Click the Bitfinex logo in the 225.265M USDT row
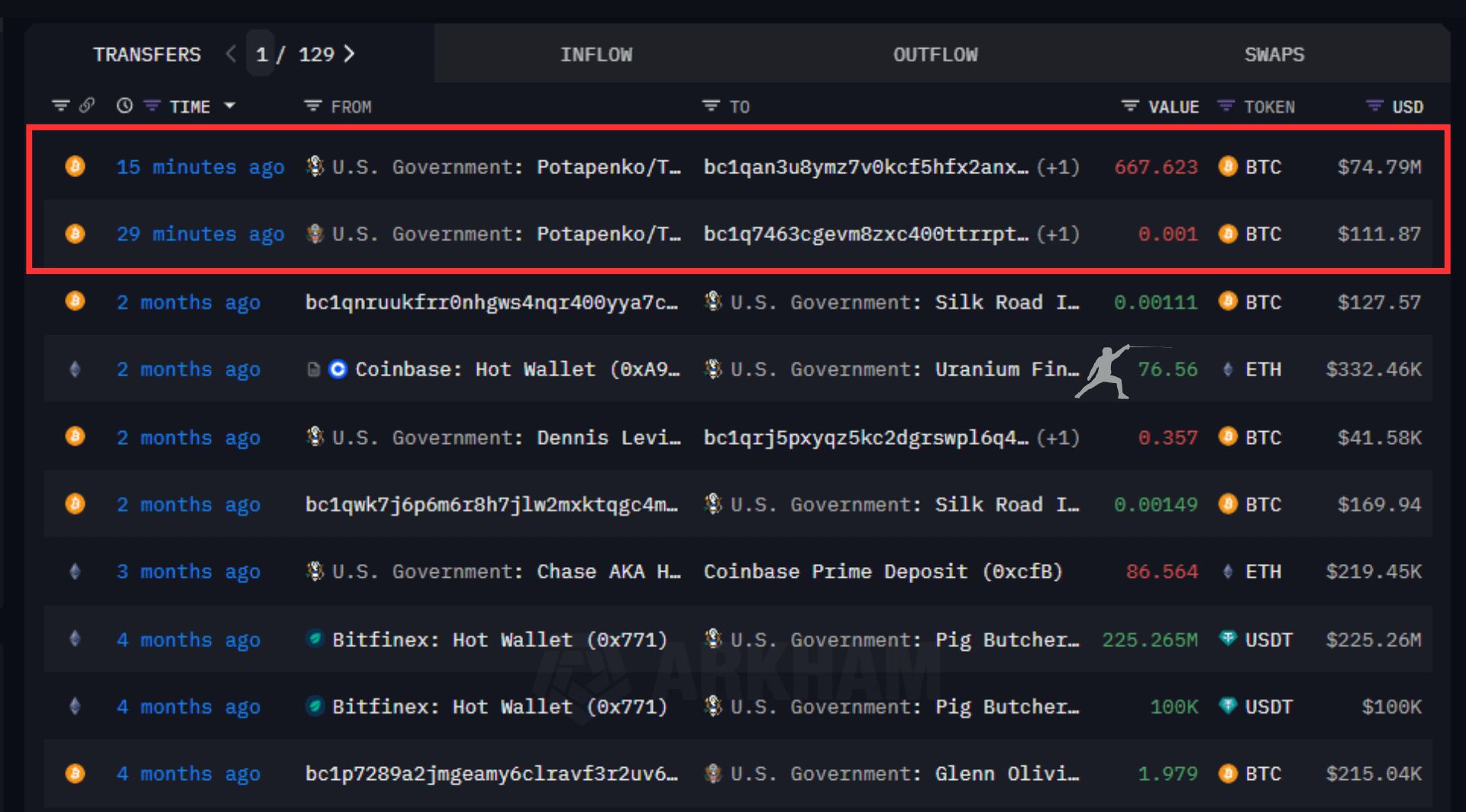1466x812 pixels. pyautogui.click(x=315, y=639)
